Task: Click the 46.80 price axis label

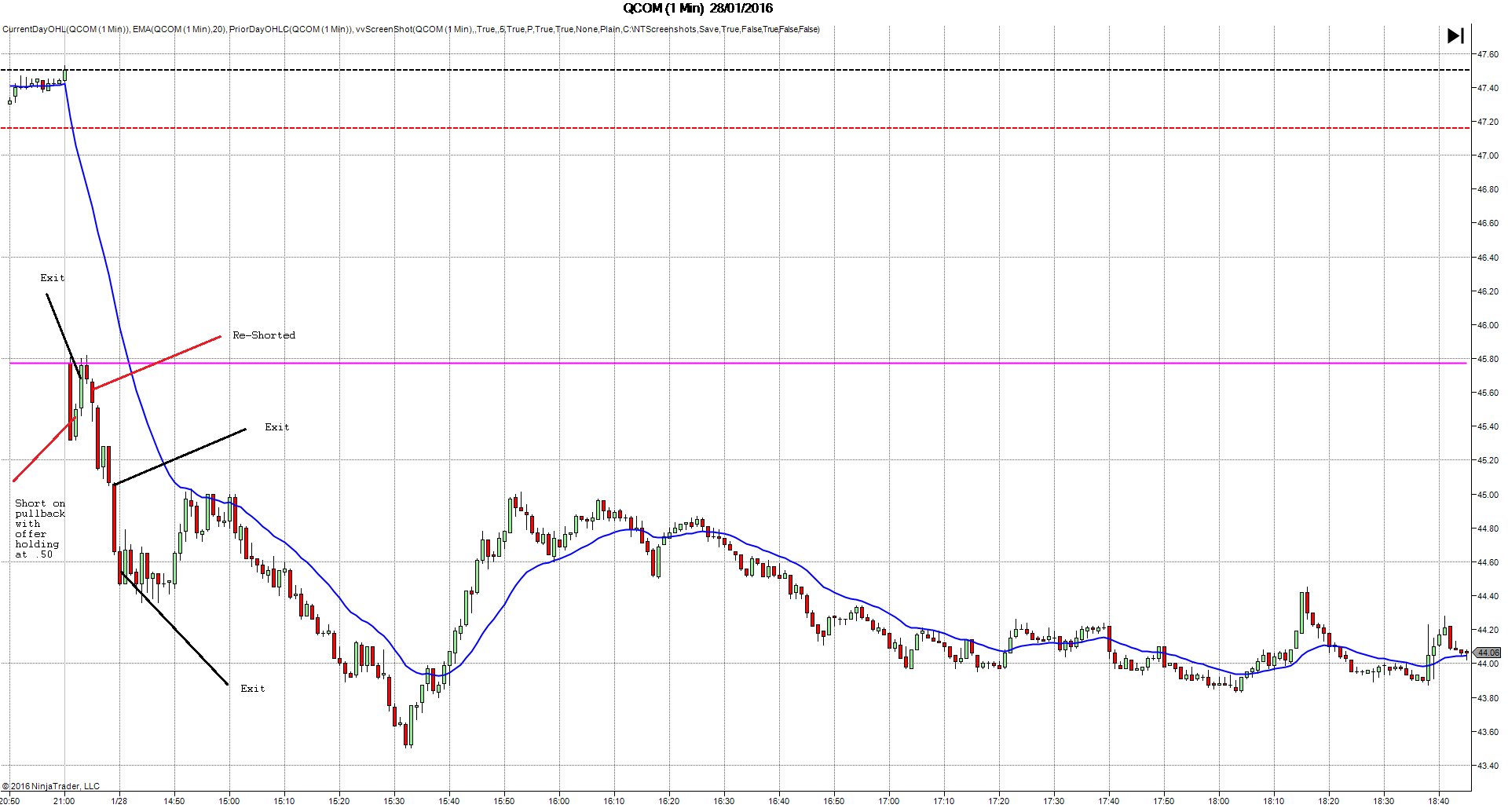Action: coord(1488,190)
